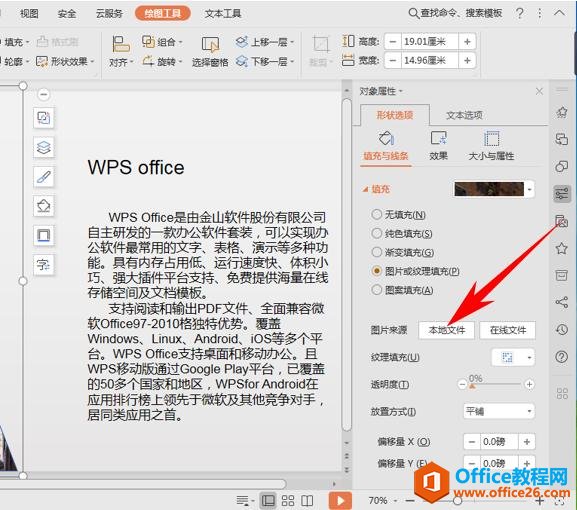Select the 填充与线条 fill icon
577x510 pixels.
coord(386,139)
